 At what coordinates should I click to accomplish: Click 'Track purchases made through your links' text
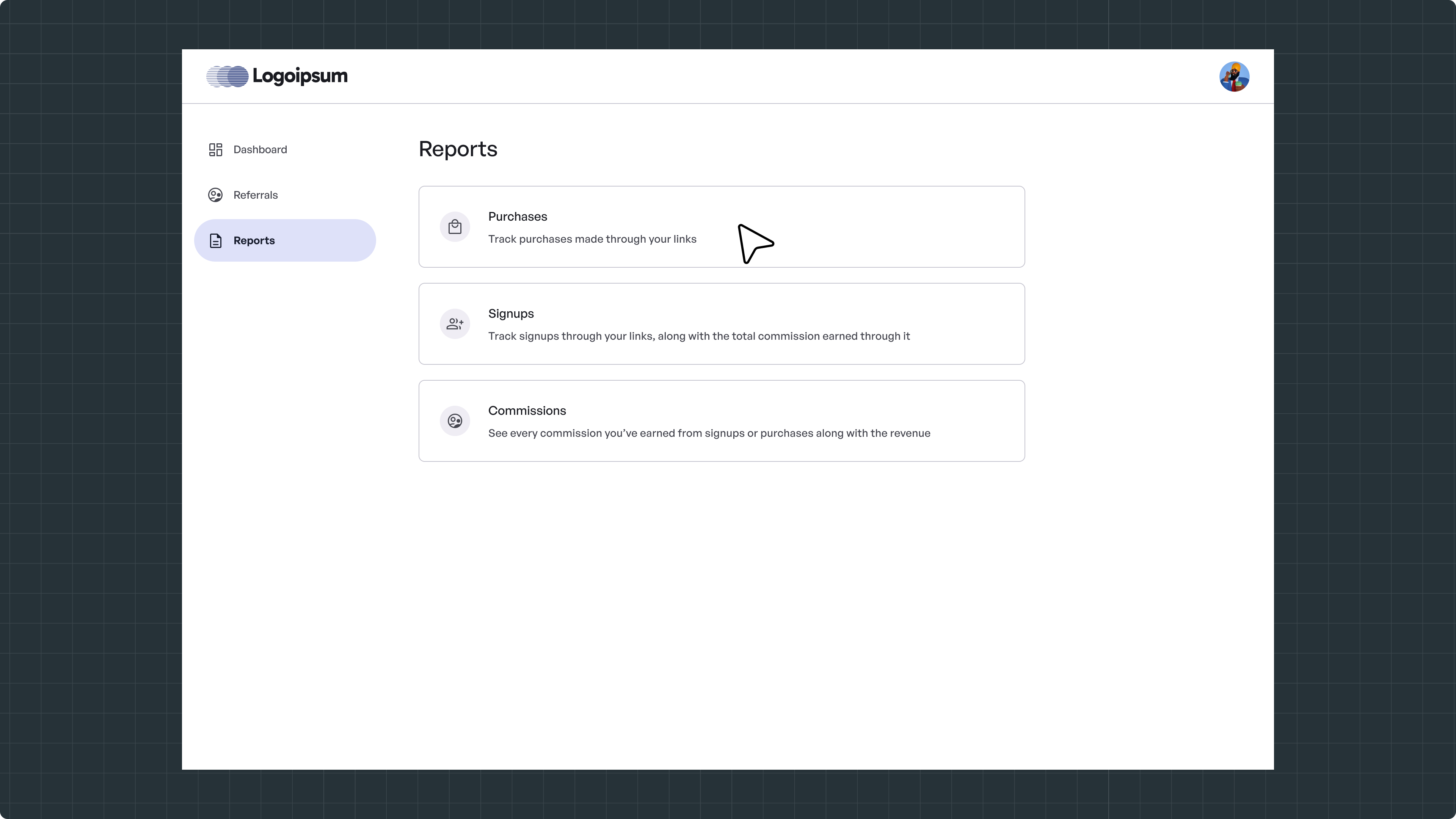(592, 239)
